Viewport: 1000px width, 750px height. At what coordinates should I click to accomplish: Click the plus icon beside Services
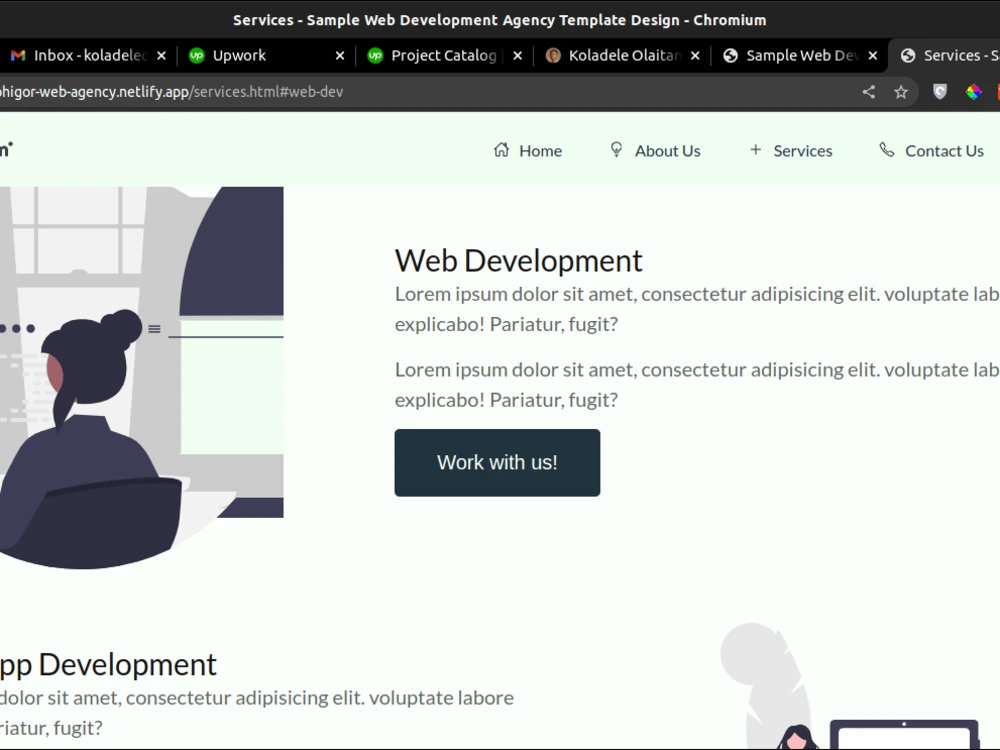756,150
